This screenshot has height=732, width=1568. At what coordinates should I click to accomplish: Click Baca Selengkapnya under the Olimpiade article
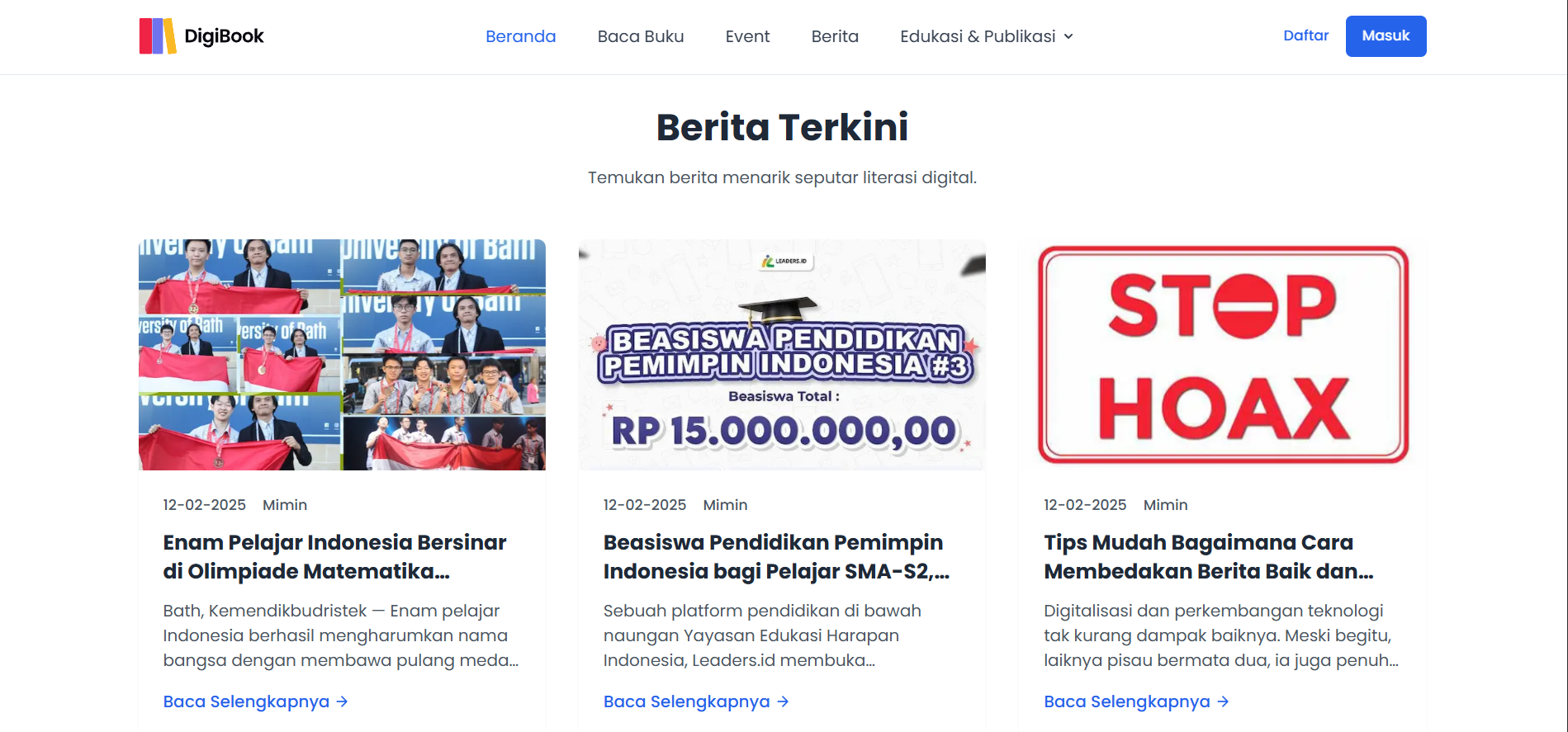(x=246, y=701)
